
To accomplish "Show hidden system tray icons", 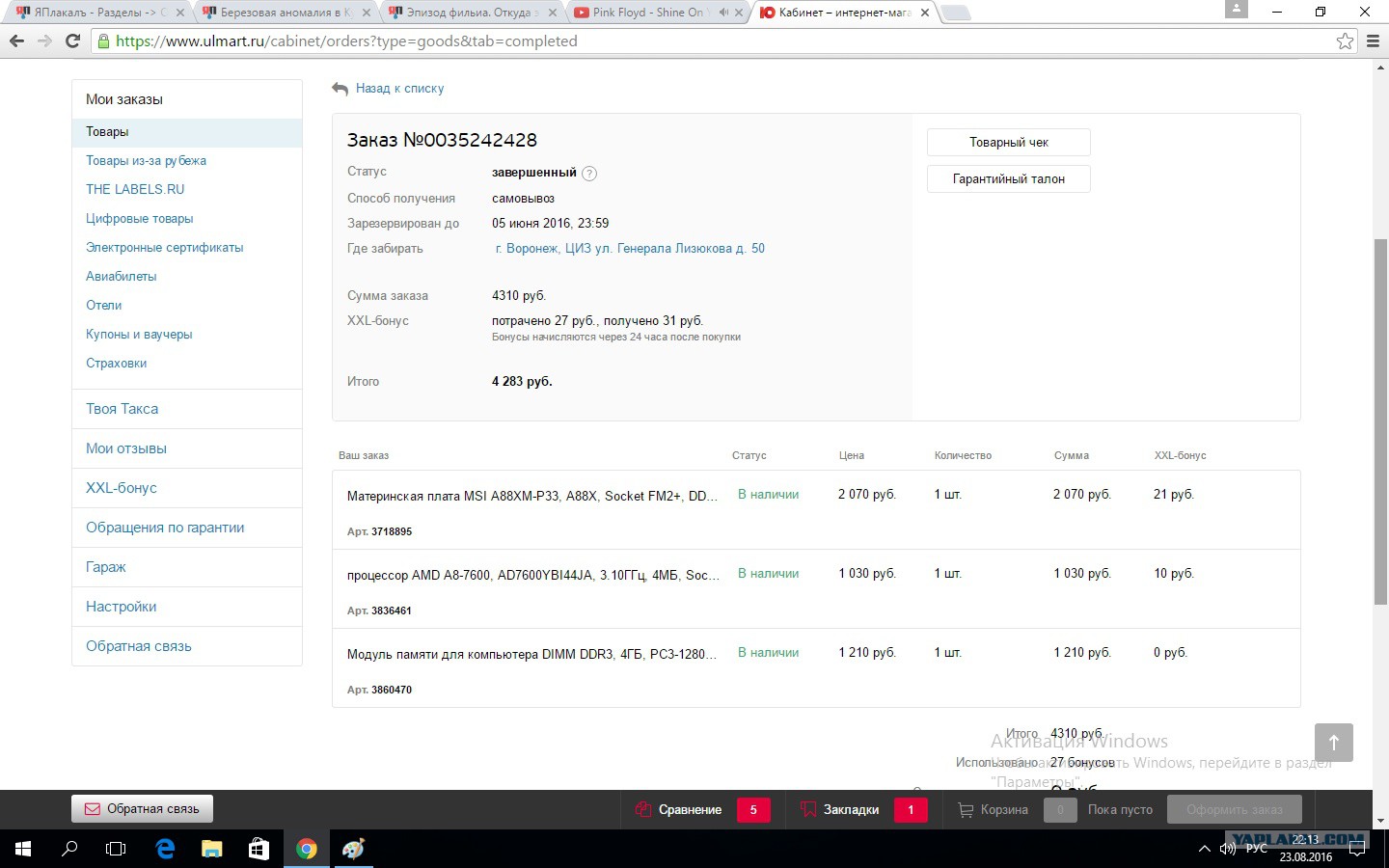I will pos(1204,849).
